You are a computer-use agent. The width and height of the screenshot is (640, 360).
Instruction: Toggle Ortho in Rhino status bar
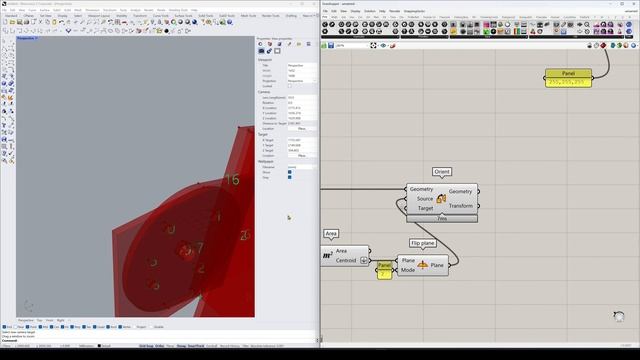click(160, 346)
